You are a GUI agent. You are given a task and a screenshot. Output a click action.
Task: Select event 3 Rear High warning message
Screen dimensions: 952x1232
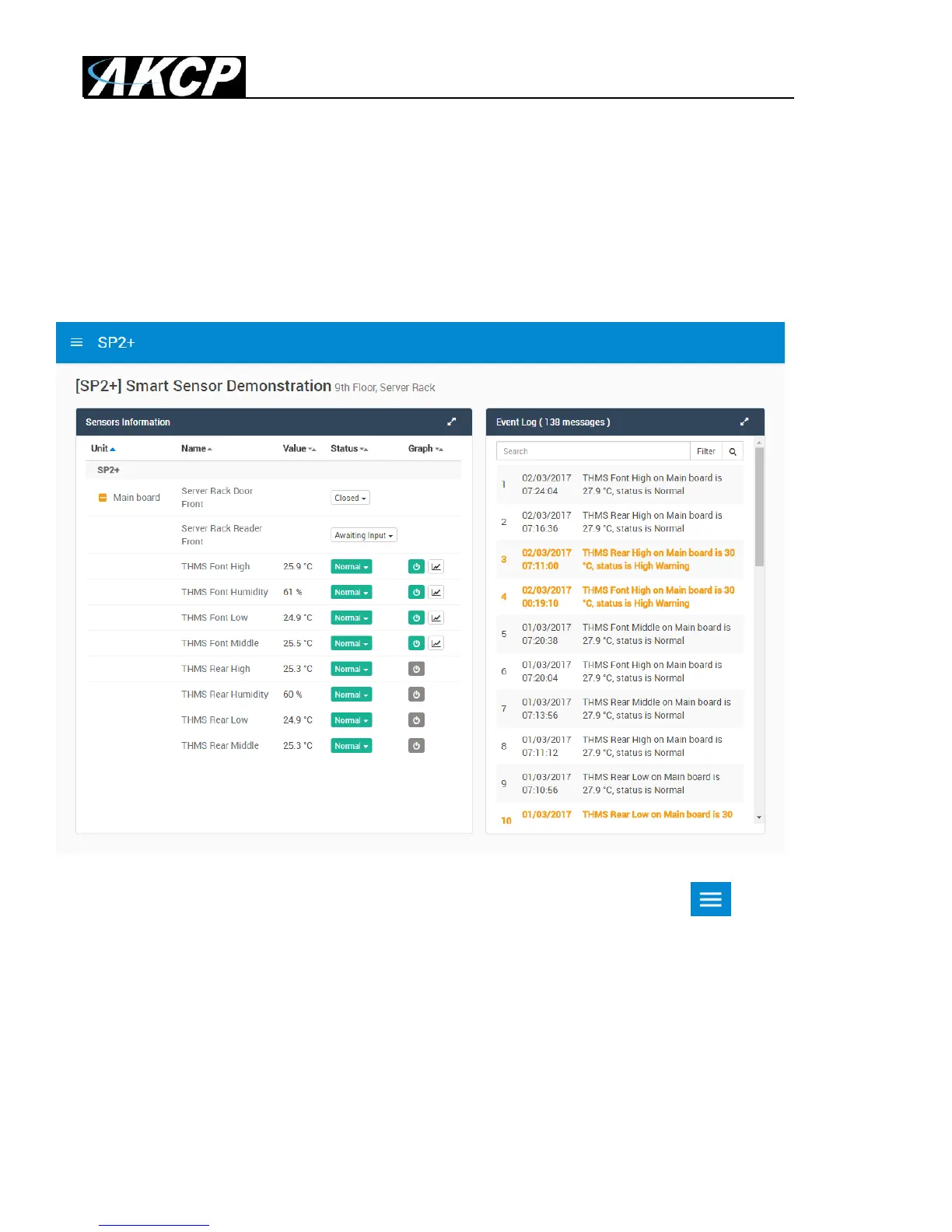click(620, 559)
